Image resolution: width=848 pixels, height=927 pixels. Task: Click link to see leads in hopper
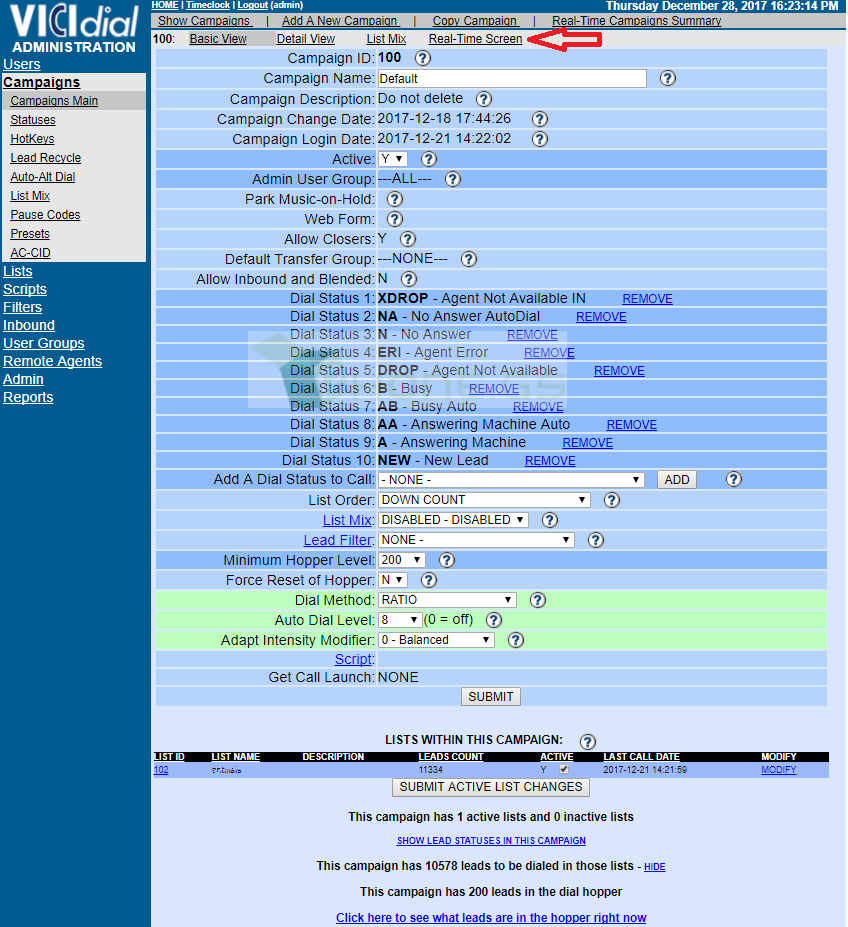(491, 918)
